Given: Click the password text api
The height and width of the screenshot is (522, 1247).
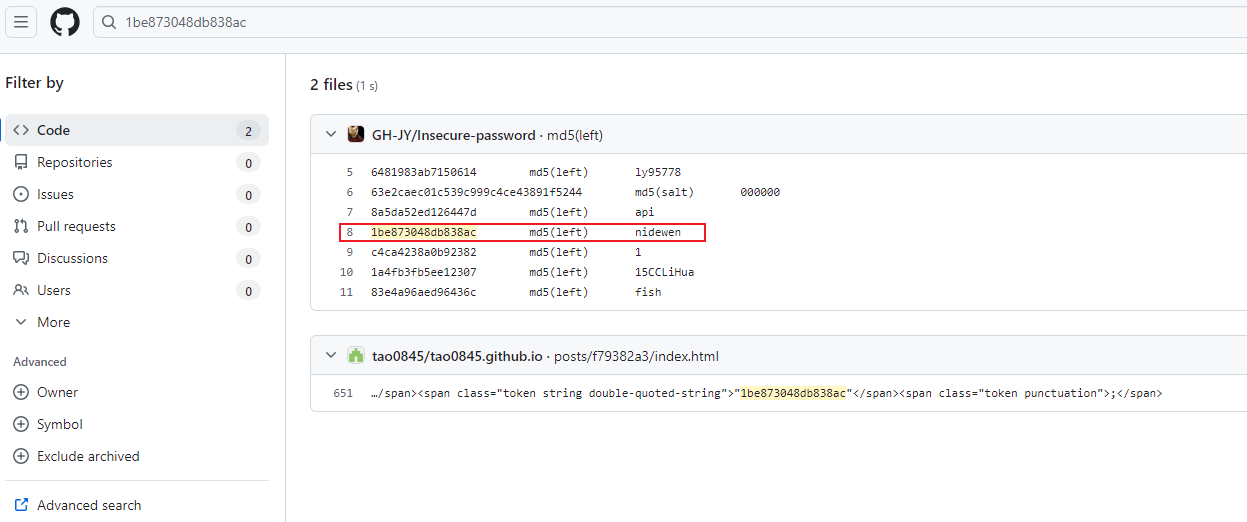Looking at the screenshot, I should pos(645,212).
